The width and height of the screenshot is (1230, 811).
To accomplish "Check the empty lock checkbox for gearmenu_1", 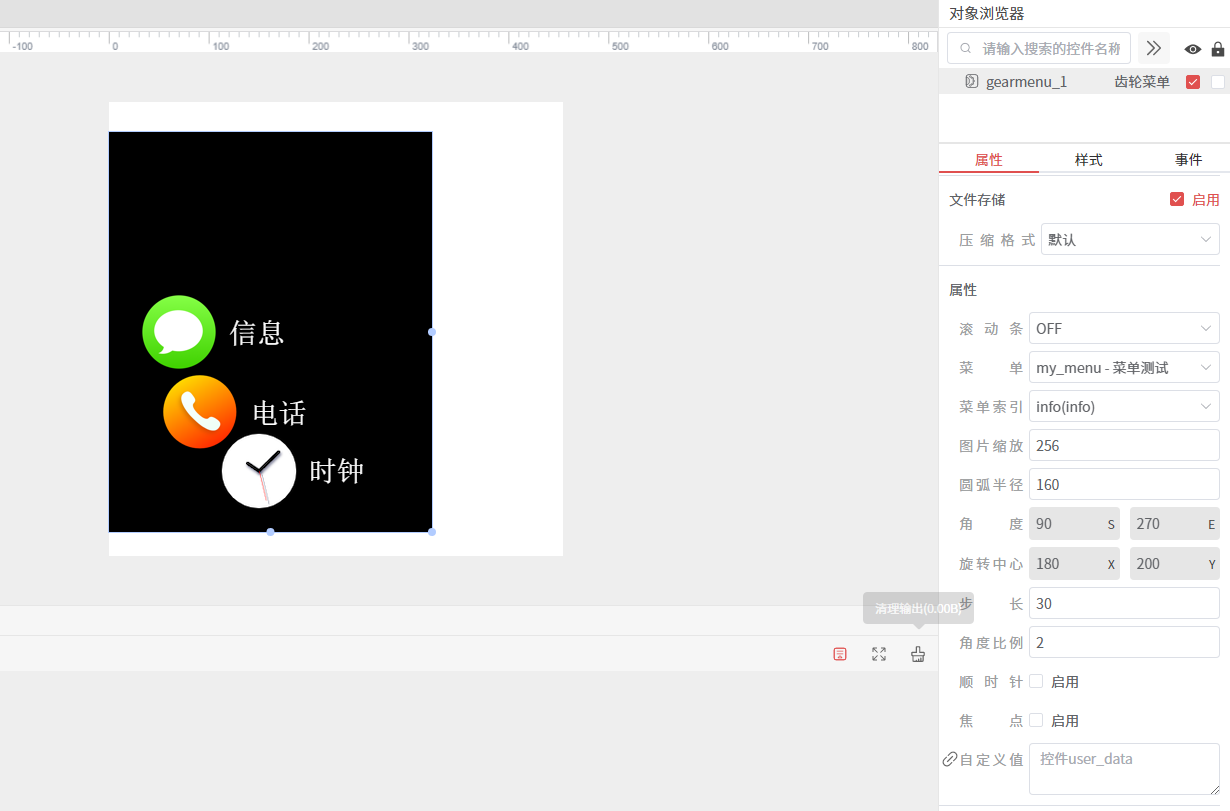I will coord(1218,82).
